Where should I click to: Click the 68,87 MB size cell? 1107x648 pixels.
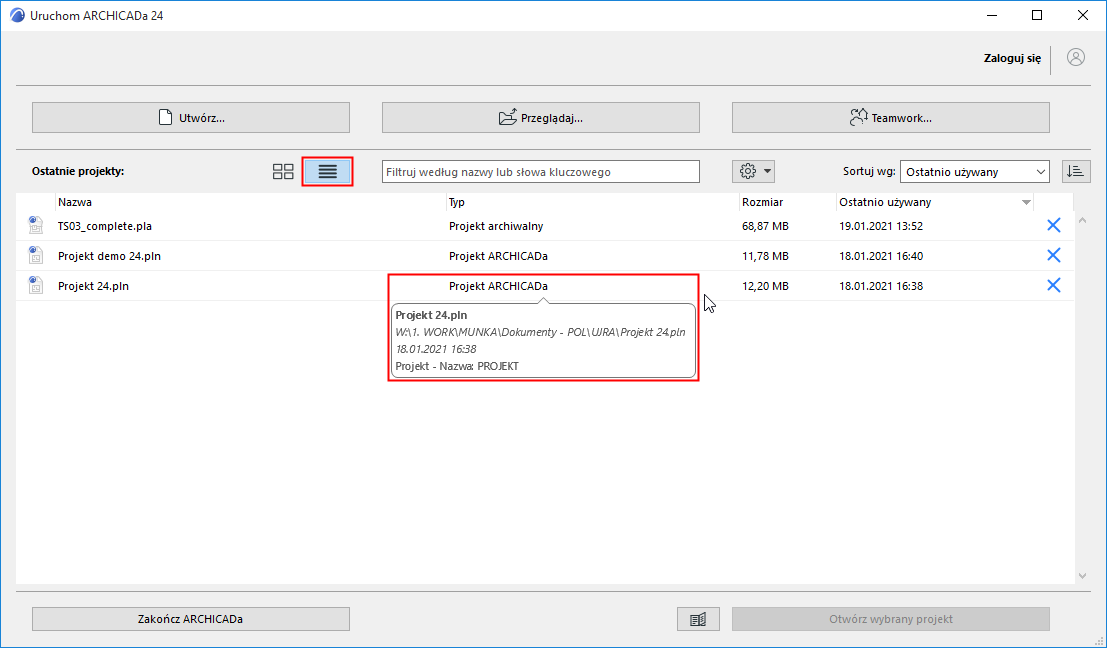(765, 226)
